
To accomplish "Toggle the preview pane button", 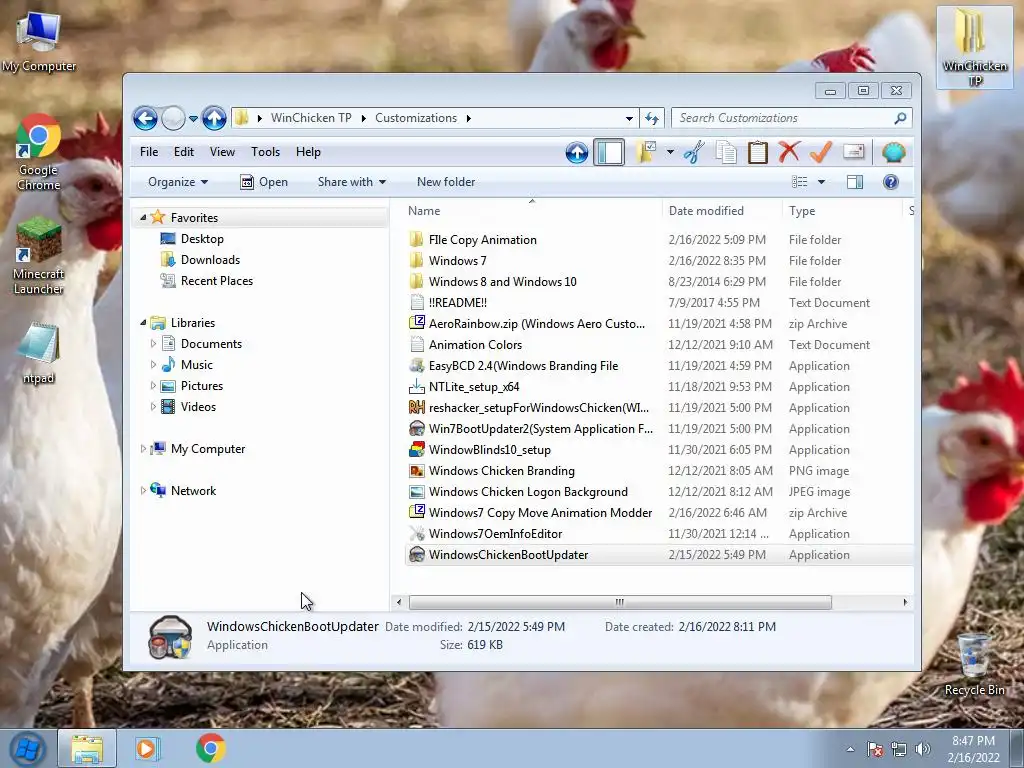I will [x=855, y=182].
